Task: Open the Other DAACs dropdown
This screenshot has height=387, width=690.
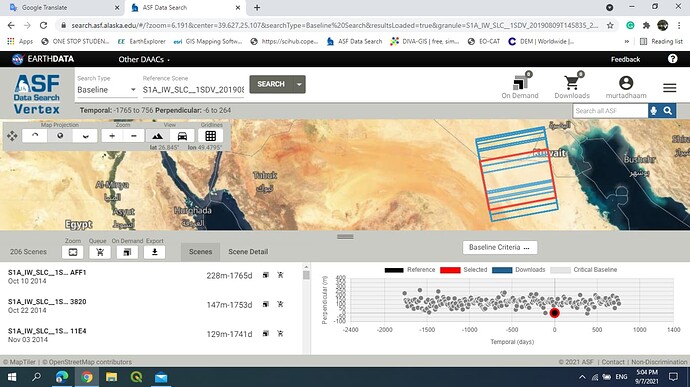Action: (x=144, y=59)
